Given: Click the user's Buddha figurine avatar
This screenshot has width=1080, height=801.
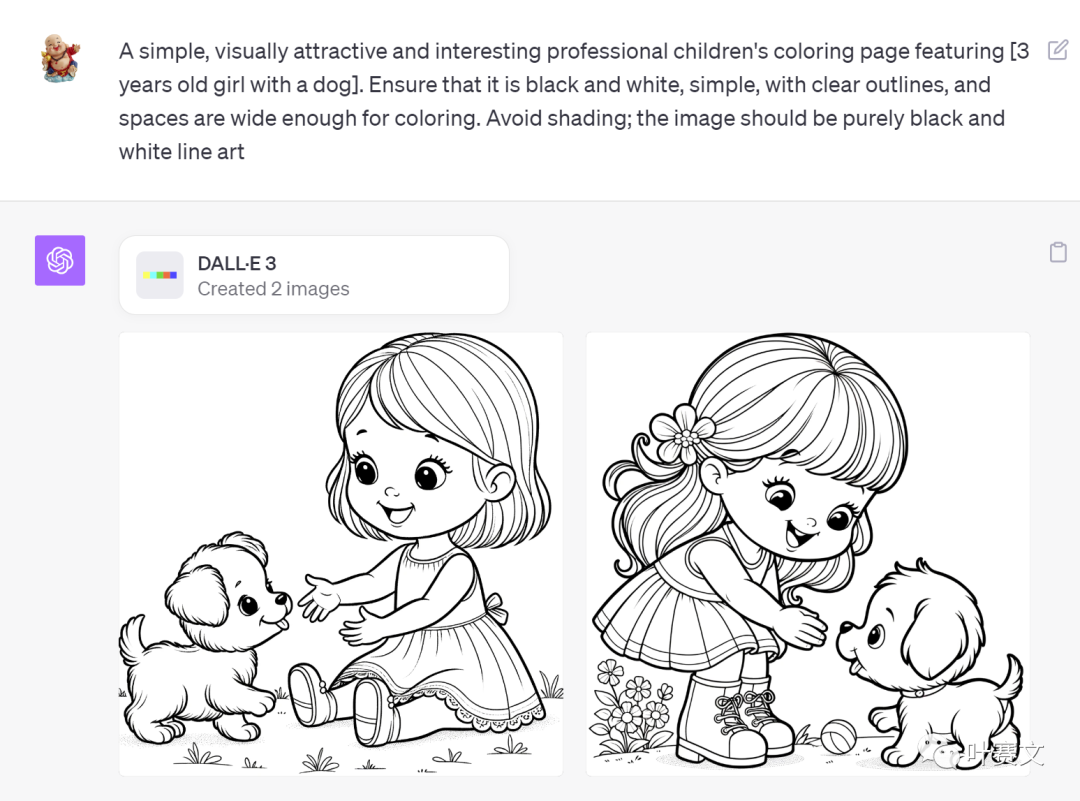Looking at the screenshot, I should coord(60,59).
